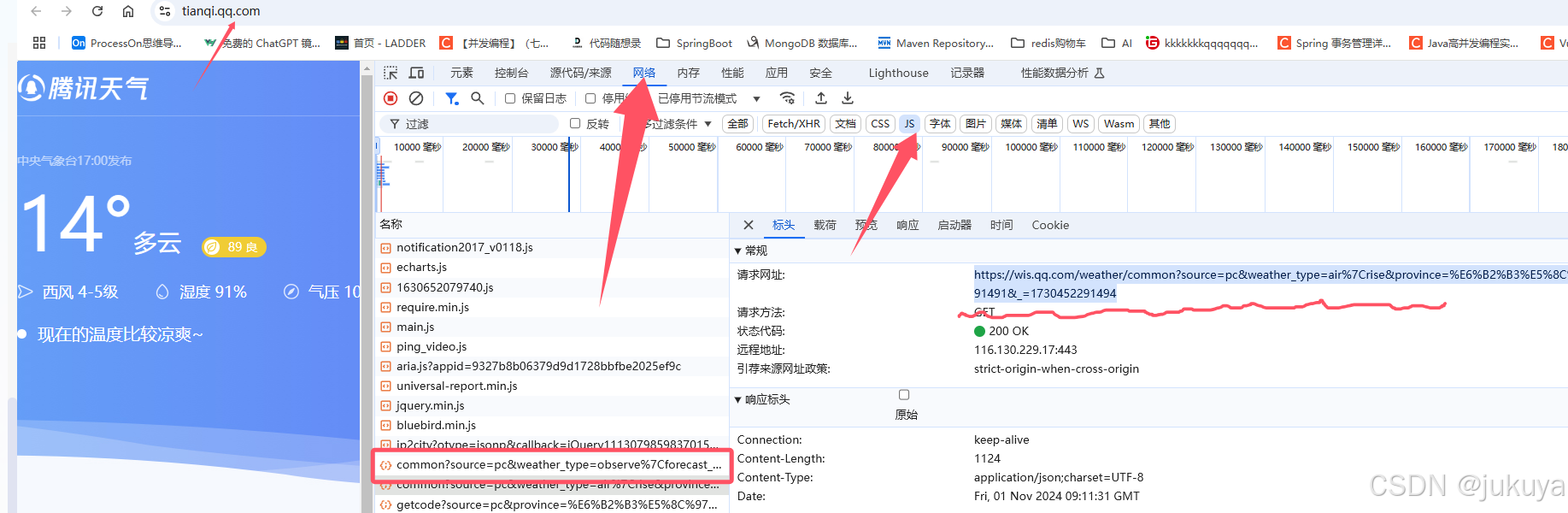This screenshot has width=1568, height=513.
Task: Open the SpringBoot bookmark folder
Action: coord(694,43)
